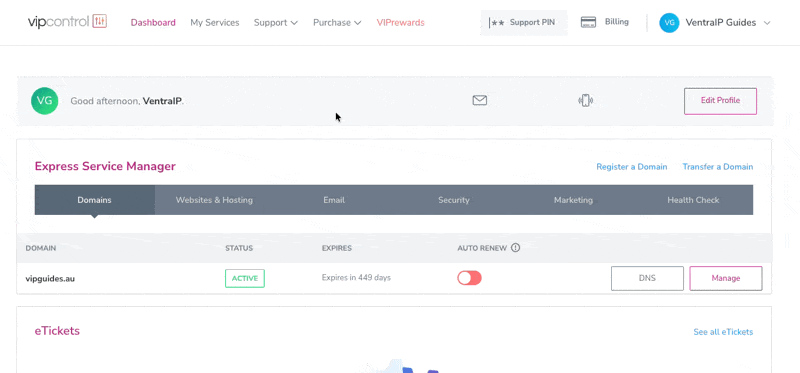Open My Services menu item
800x373 pixels.
point(215,22)
